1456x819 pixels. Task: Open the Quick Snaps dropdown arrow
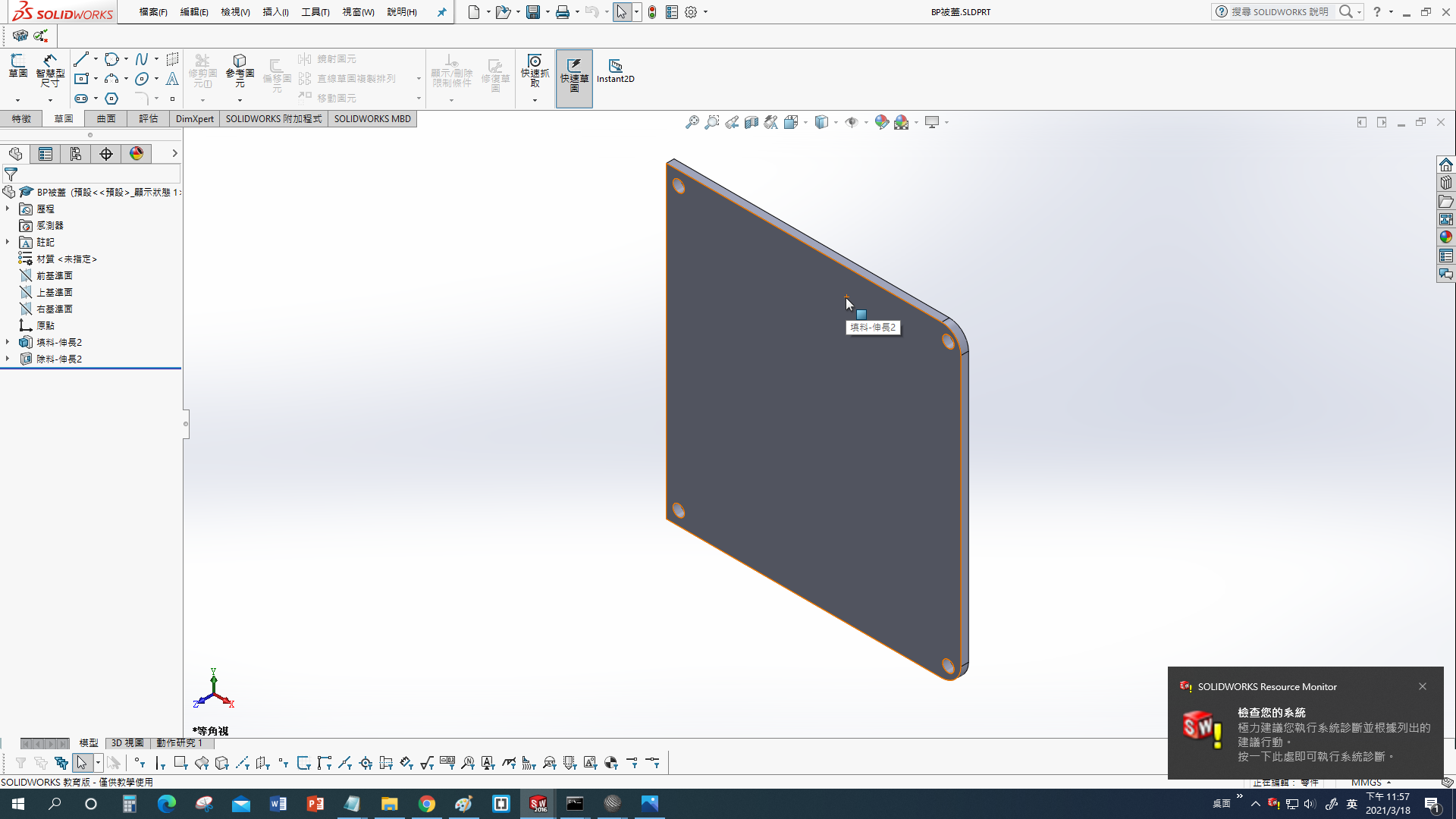tap(535, 100)
